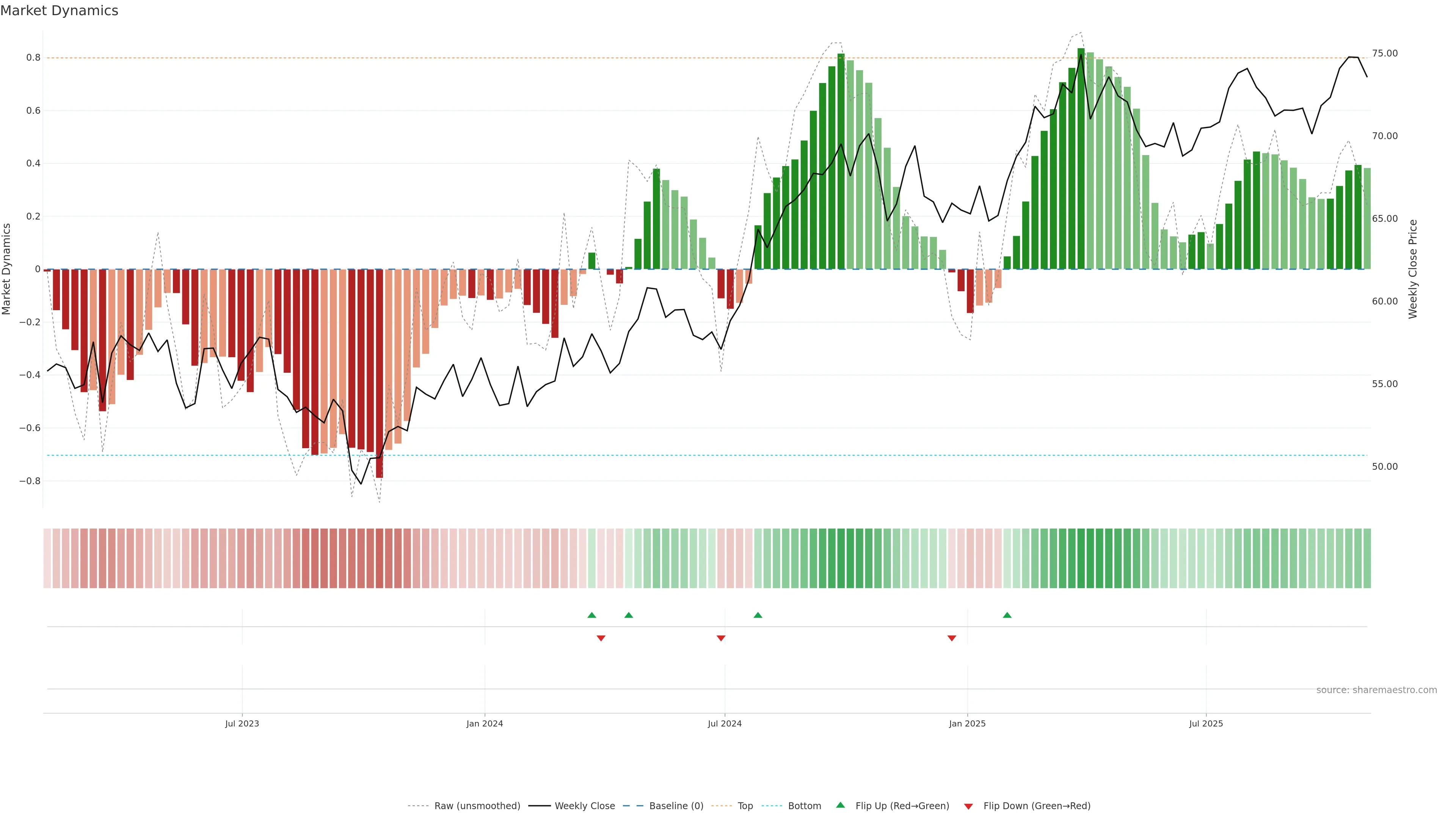Image resolution: width=1456 pixels, height=819 pixels.
Task: Click the Jul 2025 x-axis label
Action: click(1206, 723)
